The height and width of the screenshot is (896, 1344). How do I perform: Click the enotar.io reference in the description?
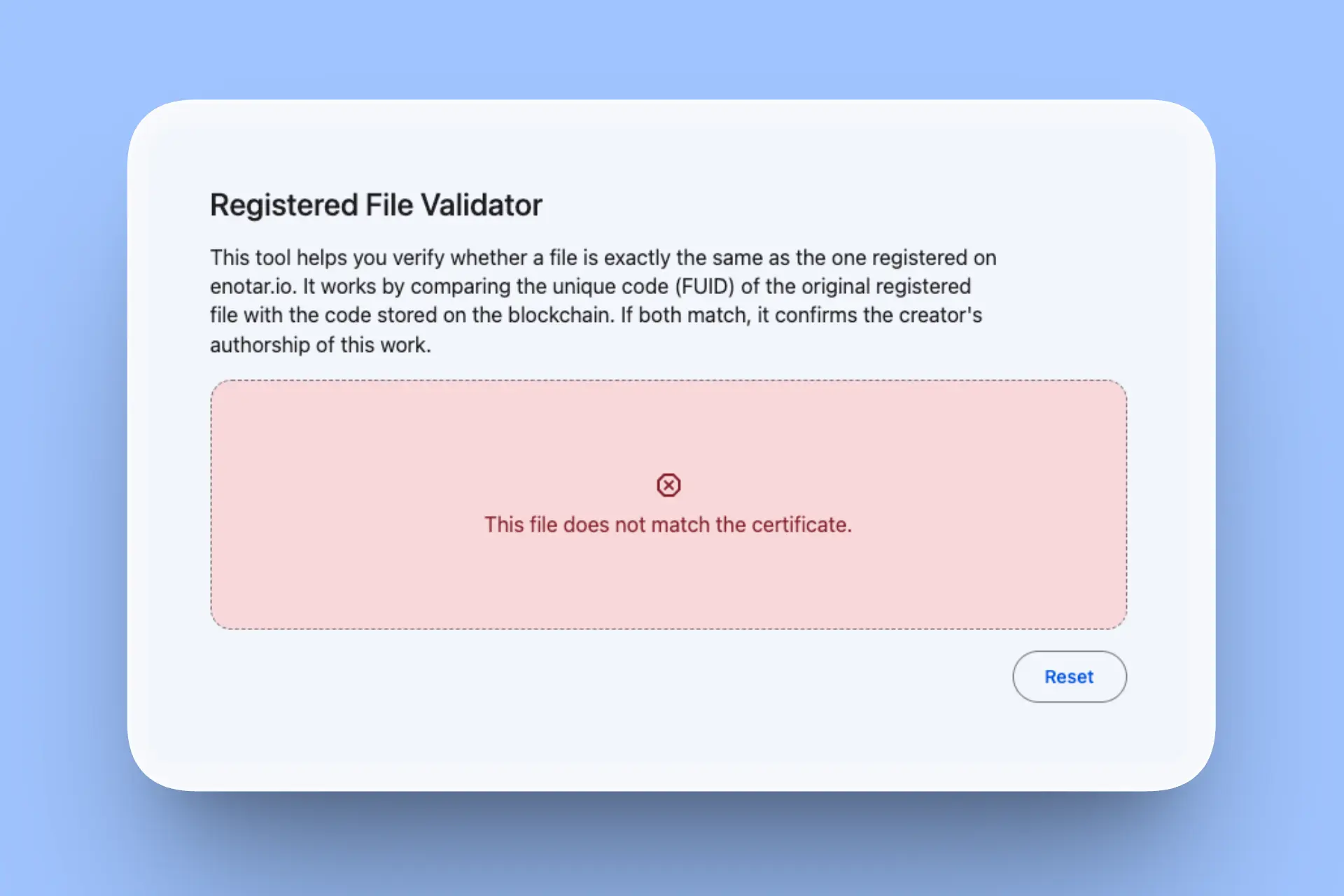(249, 286)
